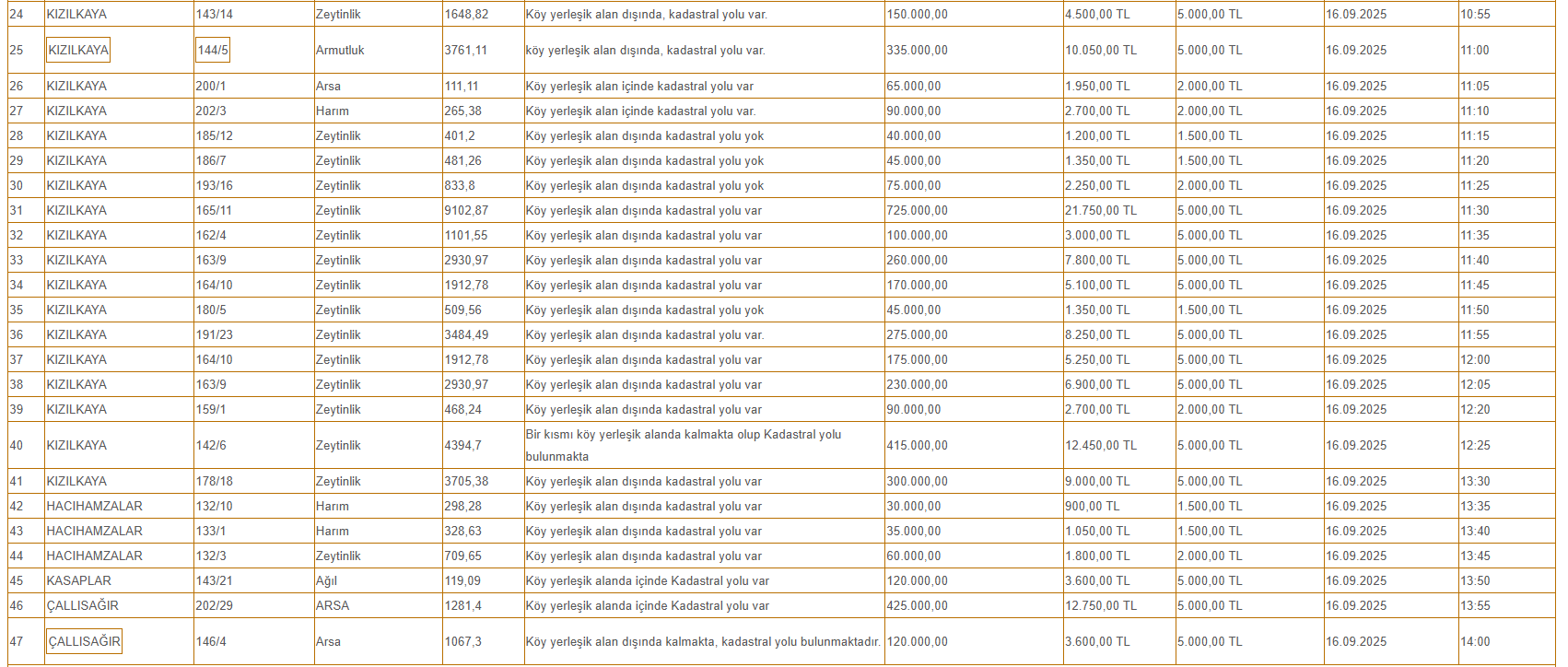Screen dimensions: 1568x667
Task: Select parcel 193/16
Action: [214, 185]
